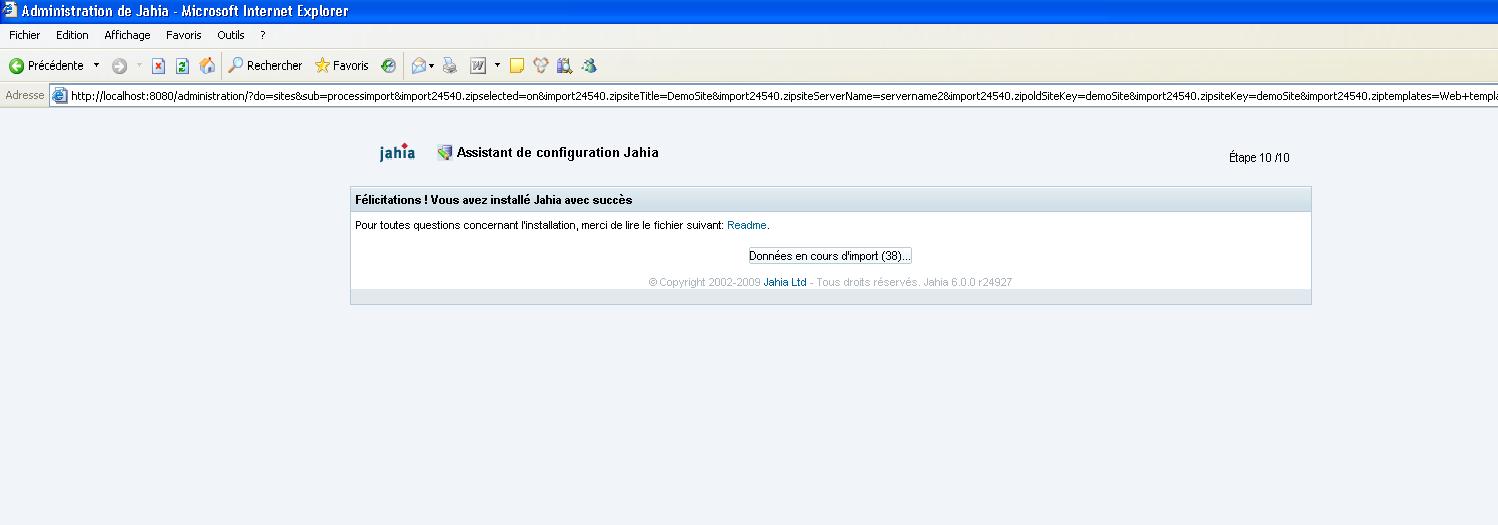The image size is (1498, 525).
Task: Open the Edition menu
Action: (72, 35)
